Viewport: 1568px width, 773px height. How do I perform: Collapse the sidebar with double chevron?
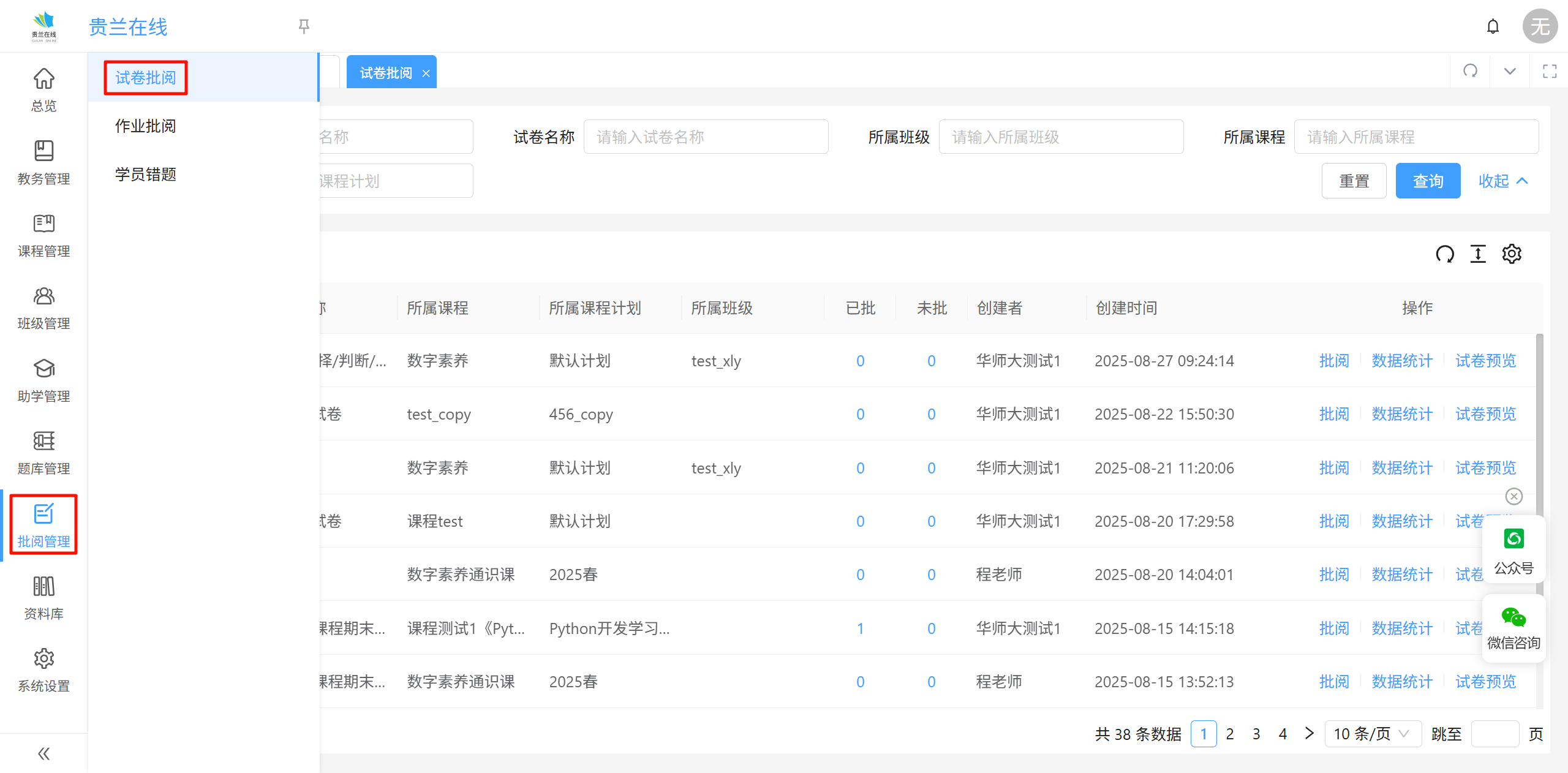pyautogui.click(x=43, y=753)
